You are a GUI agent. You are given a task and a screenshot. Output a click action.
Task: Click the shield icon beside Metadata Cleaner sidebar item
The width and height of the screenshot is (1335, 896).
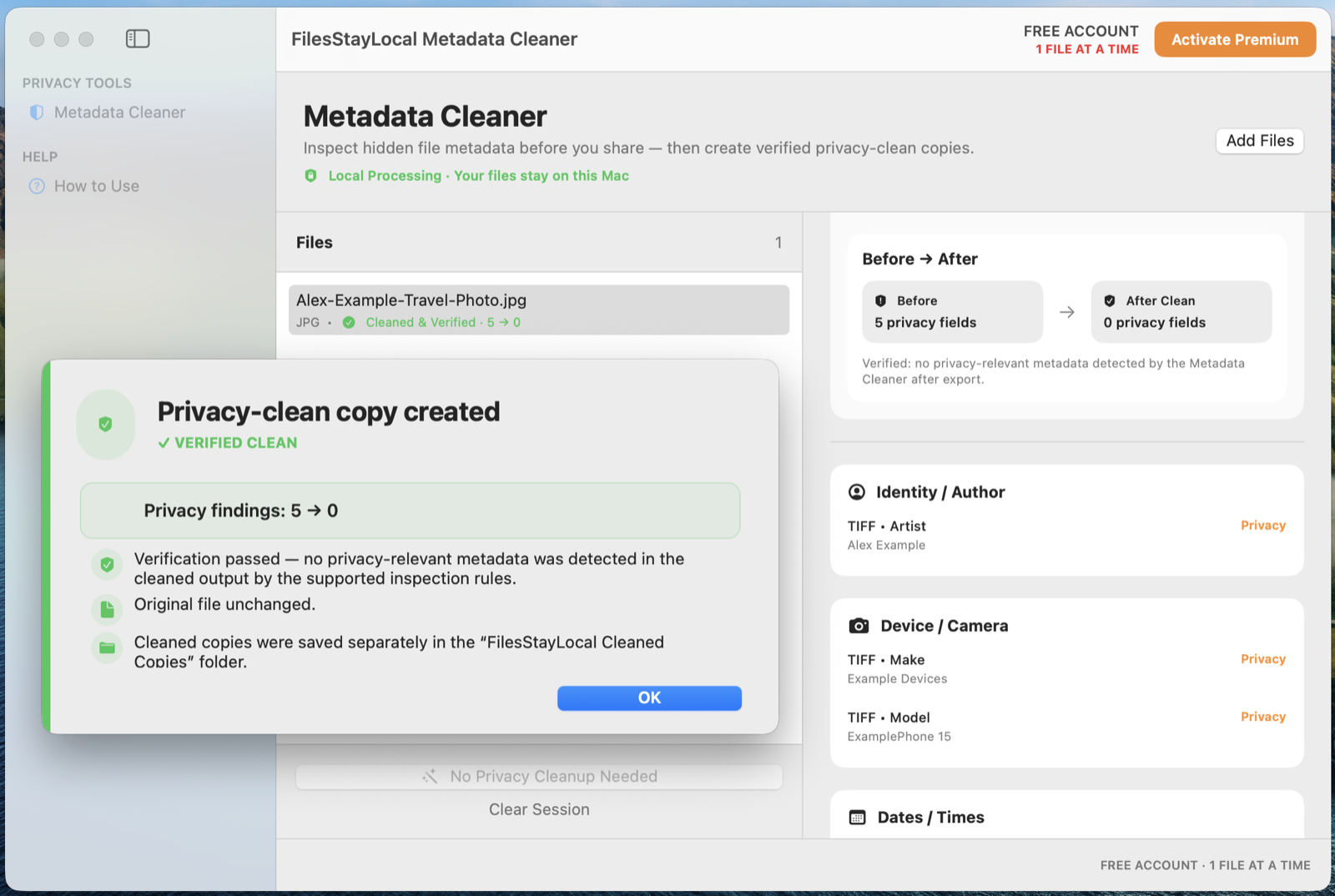[37, 112]
